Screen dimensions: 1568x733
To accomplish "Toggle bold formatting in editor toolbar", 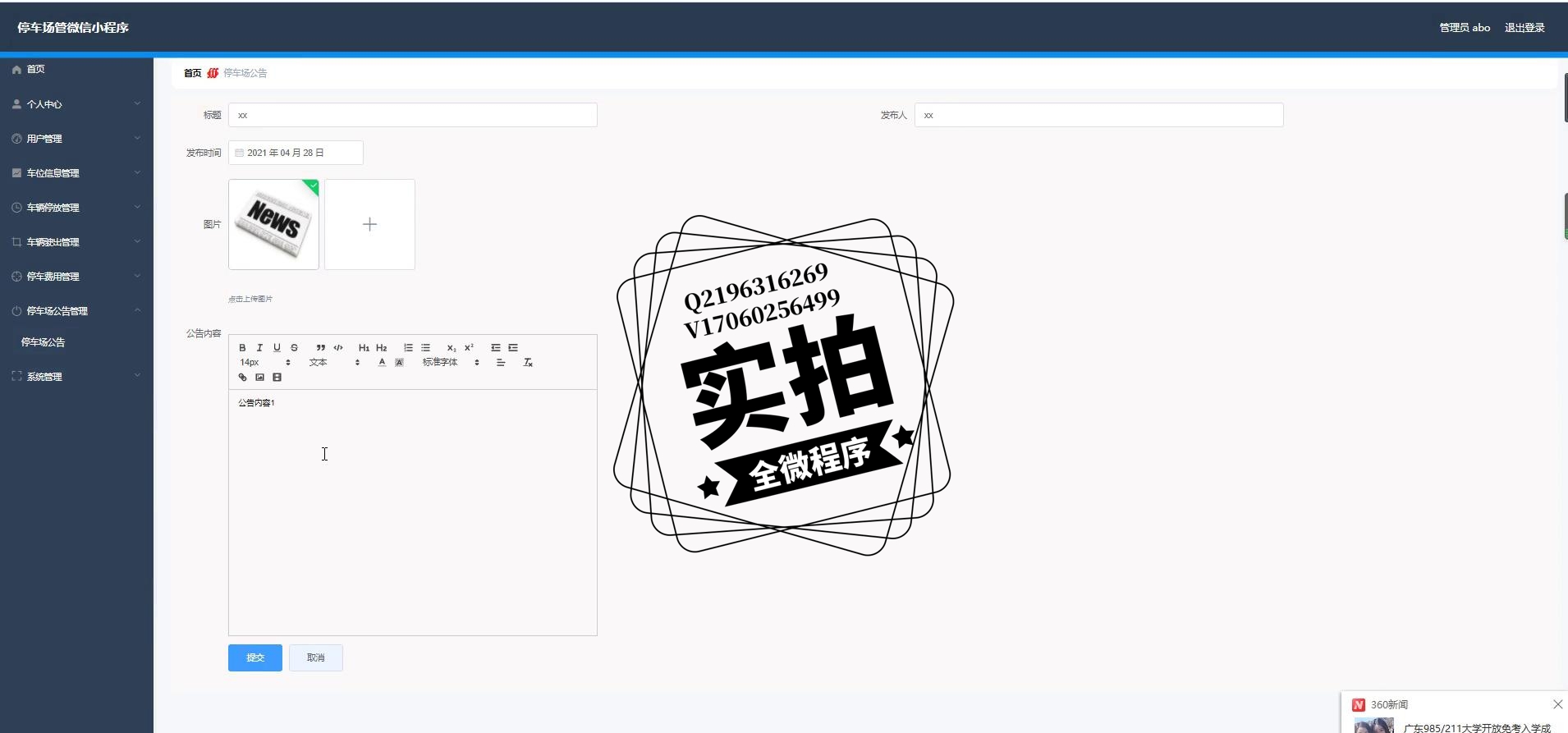I will [x=242, y=348].
